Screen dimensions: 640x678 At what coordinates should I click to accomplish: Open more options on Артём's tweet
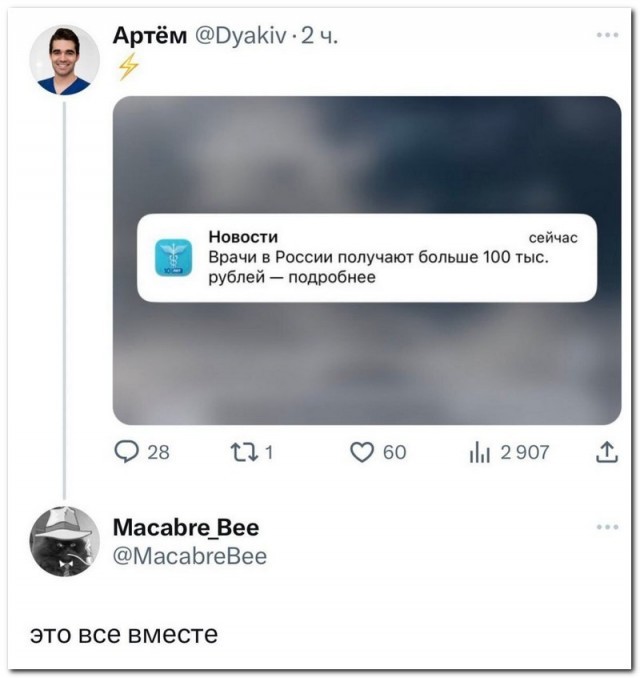click(x=606, y=35)
